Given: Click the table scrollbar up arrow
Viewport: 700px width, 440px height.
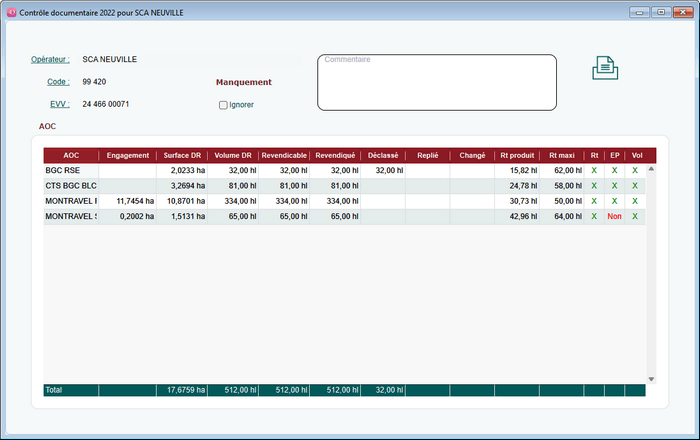Looking at the screenshot, I should tap(651, 169).
